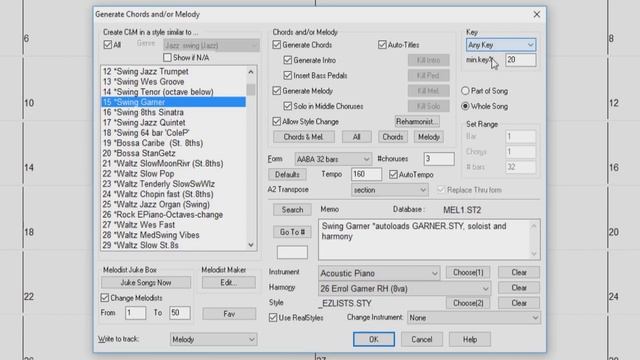
Task: Select 26 *Rock EPiano-Octaves-change melodist
Action: tap(173, 215)
